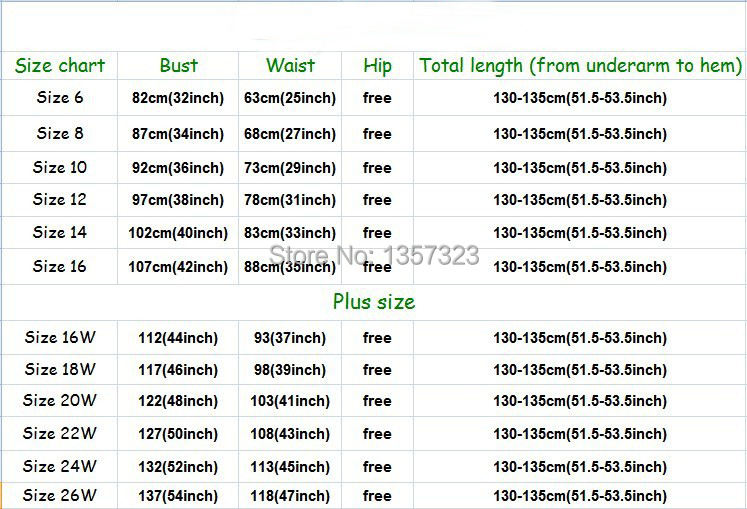Image resolution: width=747 pixels, height=509 pixels.
Task: Select the Bust column header
Action: click(x=178, y=66)
